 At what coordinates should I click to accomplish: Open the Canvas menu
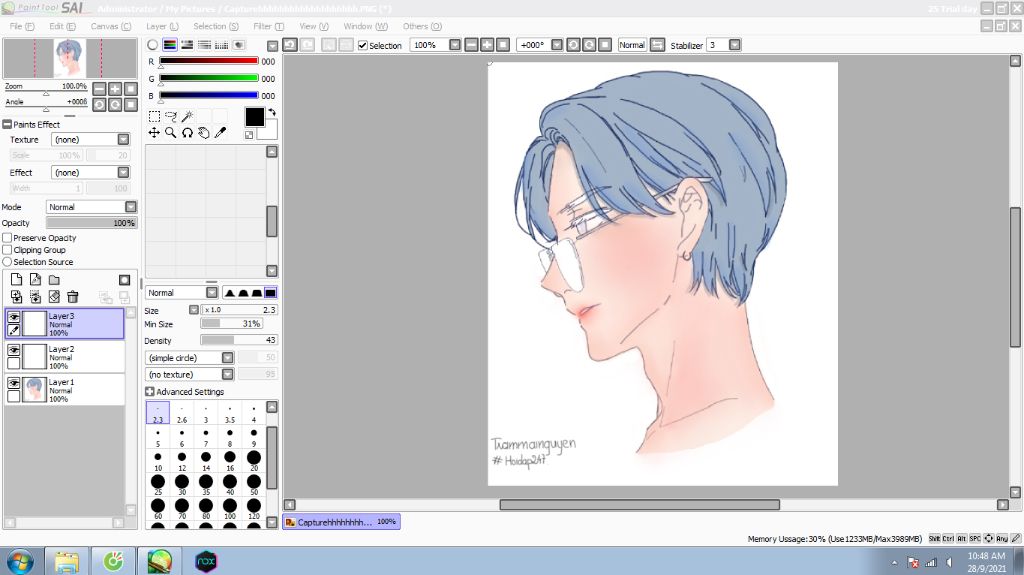[x=110, y=26]
